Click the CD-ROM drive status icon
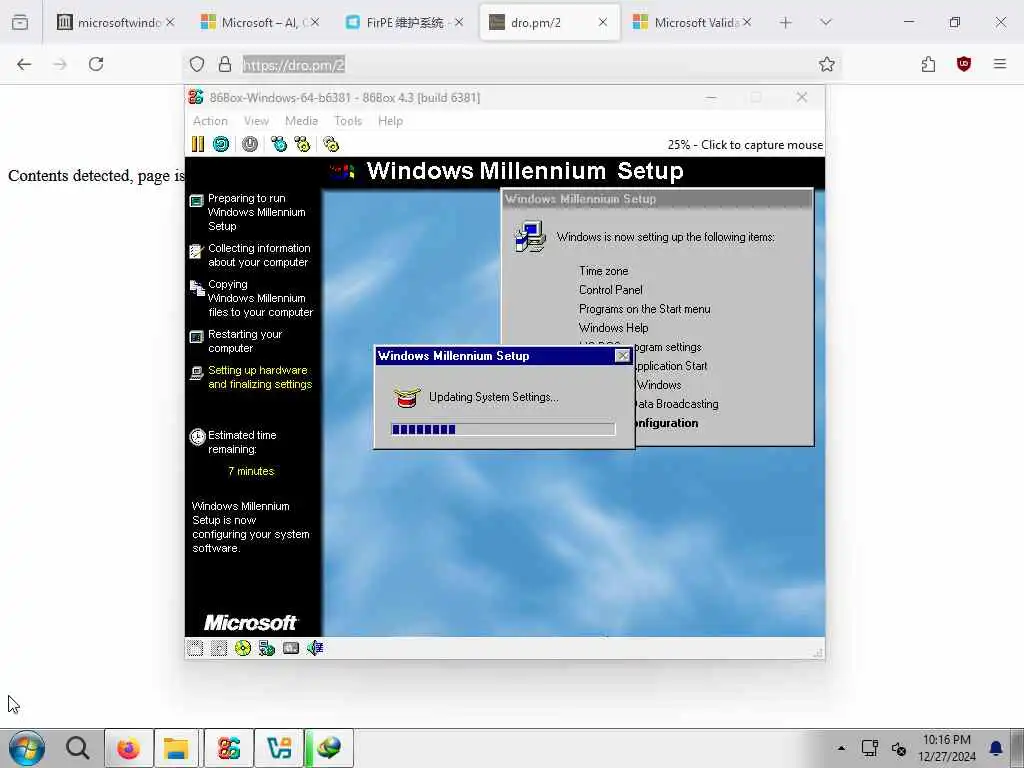This screenshot has height=768, width=1024. 243,648
